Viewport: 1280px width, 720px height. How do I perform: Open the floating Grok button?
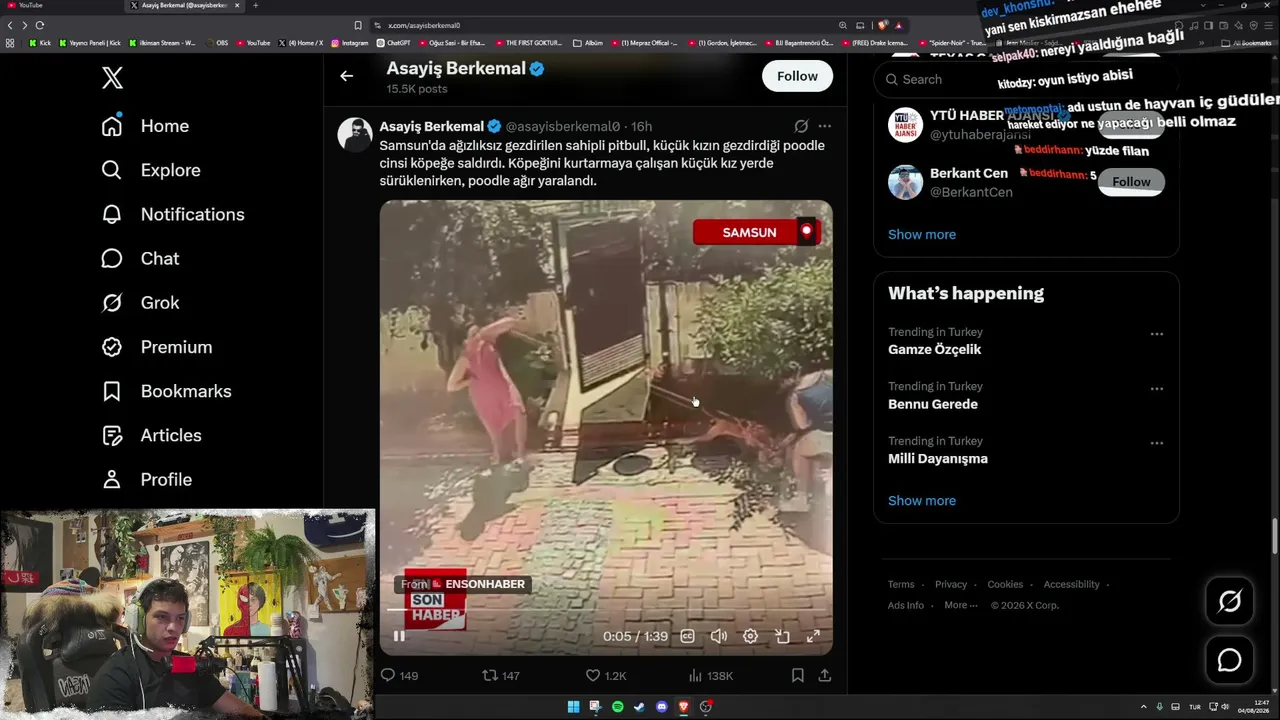coord(1229,601)
